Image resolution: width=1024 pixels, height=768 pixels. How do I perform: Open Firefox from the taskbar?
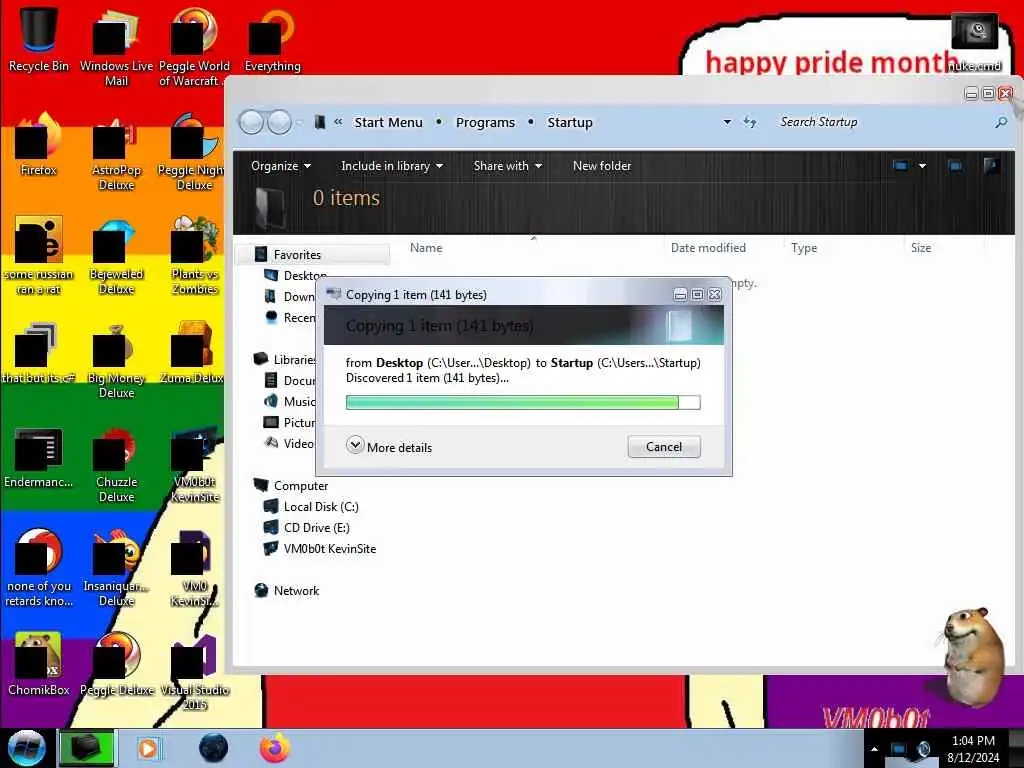(x=275, y=748)
